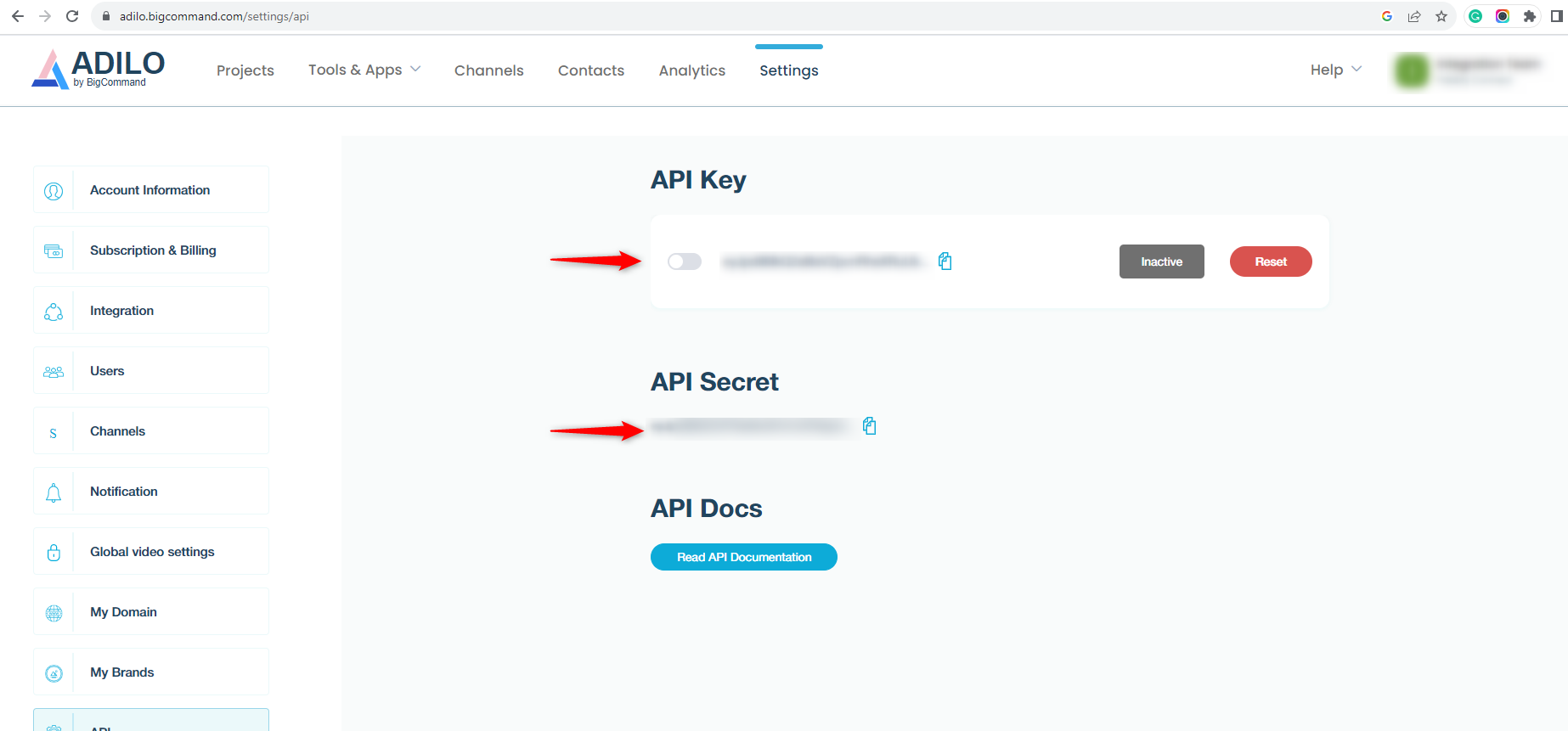Open Global video settings in sidebar
This screenshot has width=1568, height=731.
click(151, 552)
